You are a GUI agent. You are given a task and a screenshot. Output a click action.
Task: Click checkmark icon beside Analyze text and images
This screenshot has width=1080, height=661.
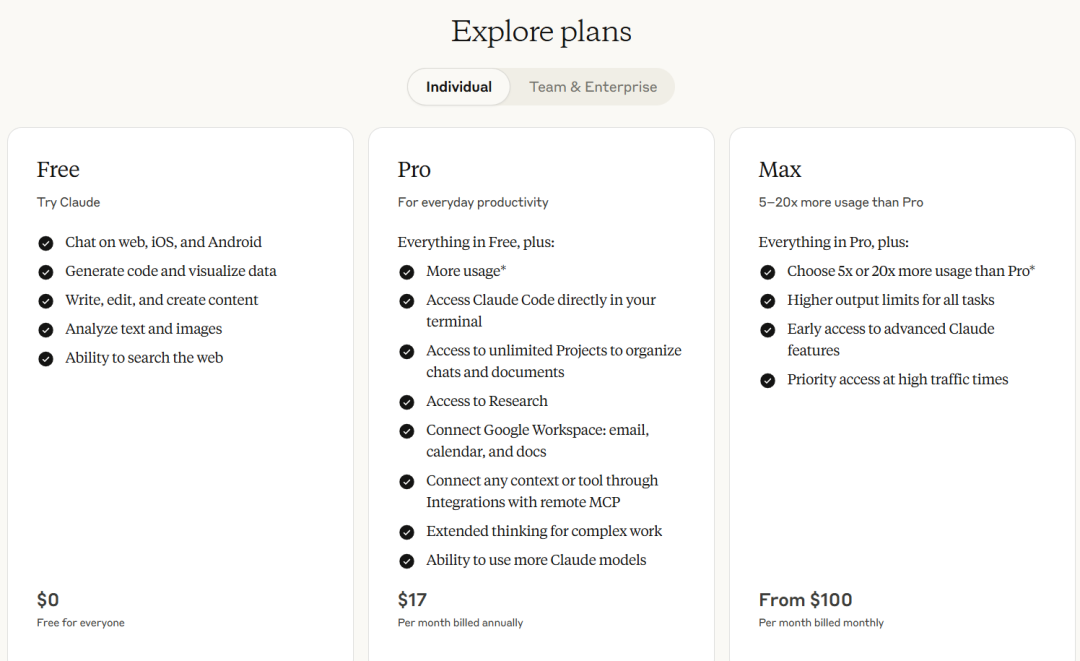(45, 330)
